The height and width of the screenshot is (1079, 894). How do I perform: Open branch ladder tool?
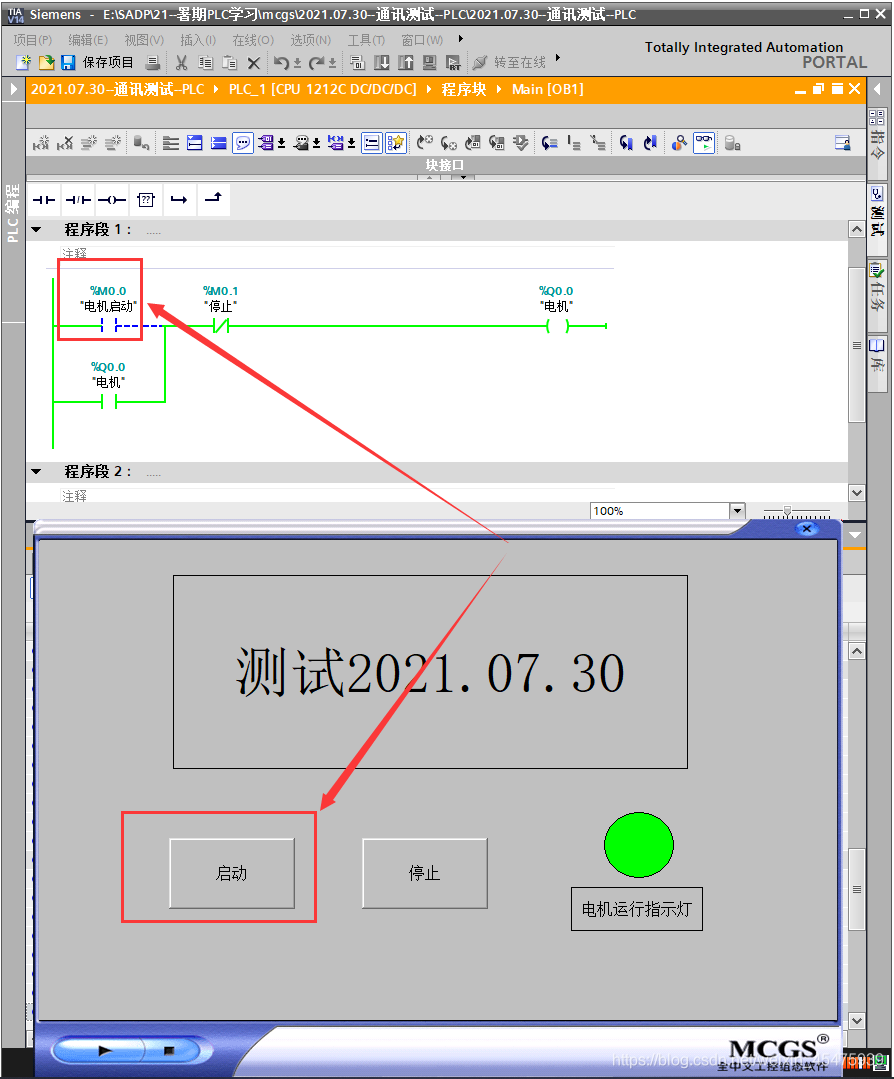point(179,200)
